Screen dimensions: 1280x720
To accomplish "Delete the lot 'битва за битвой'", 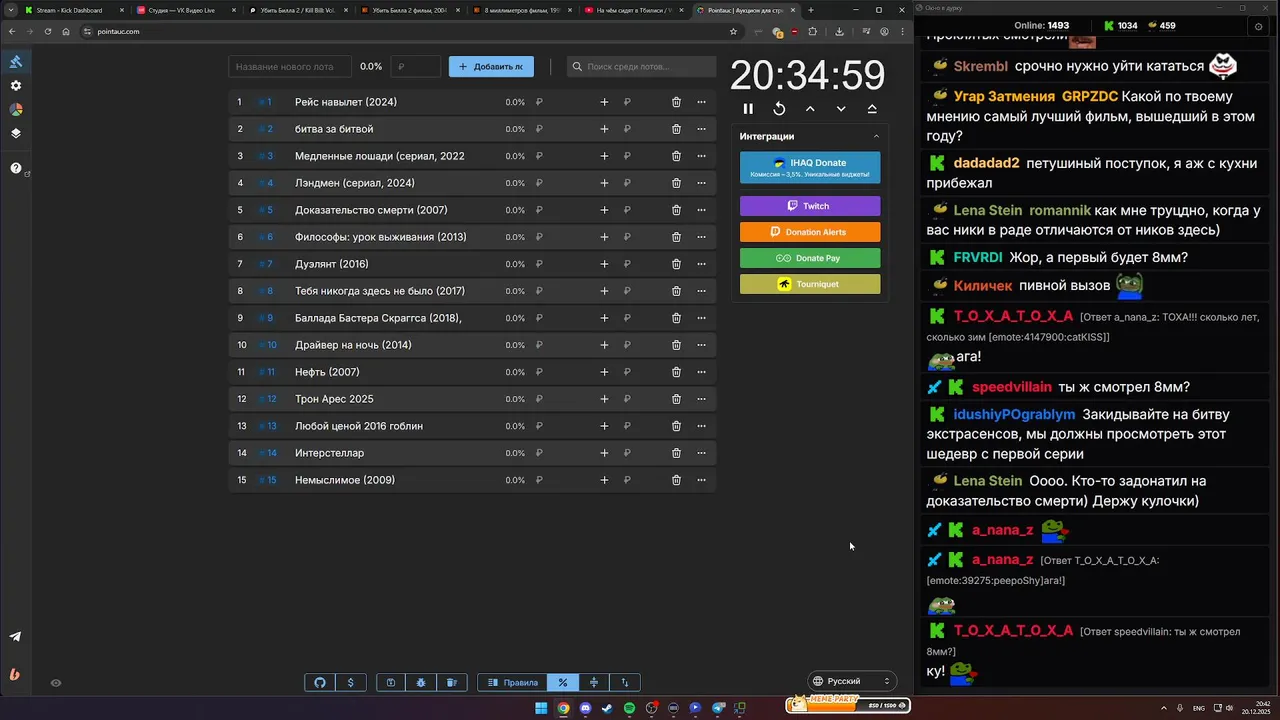I will coord(676,129).
